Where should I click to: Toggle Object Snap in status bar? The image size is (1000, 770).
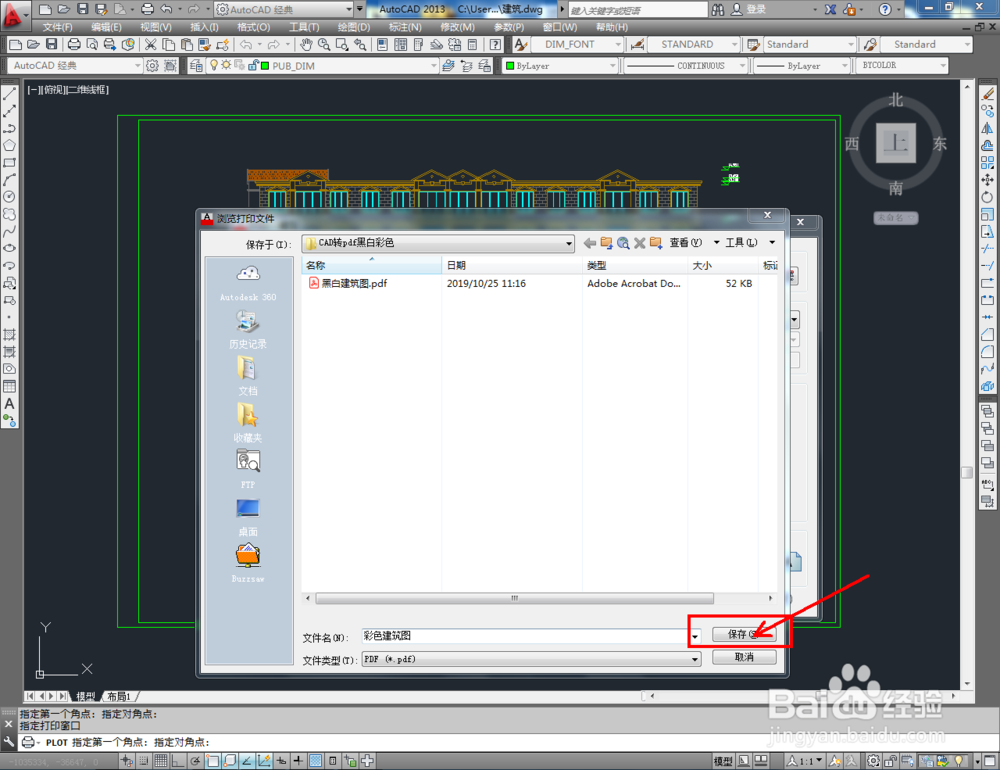tap(212, 760)
